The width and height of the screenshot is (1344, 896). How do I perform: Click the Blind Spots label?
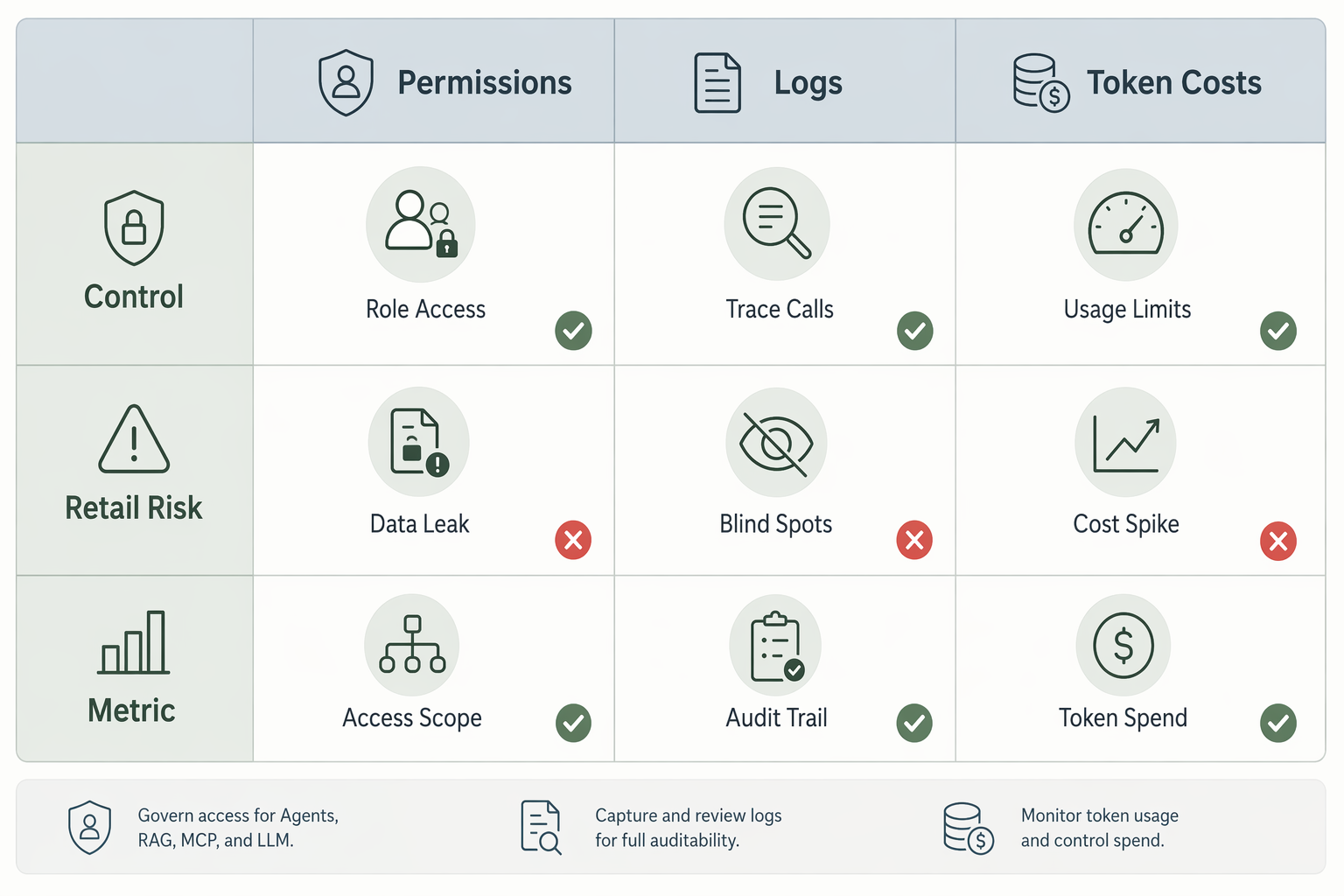point(776,524)
